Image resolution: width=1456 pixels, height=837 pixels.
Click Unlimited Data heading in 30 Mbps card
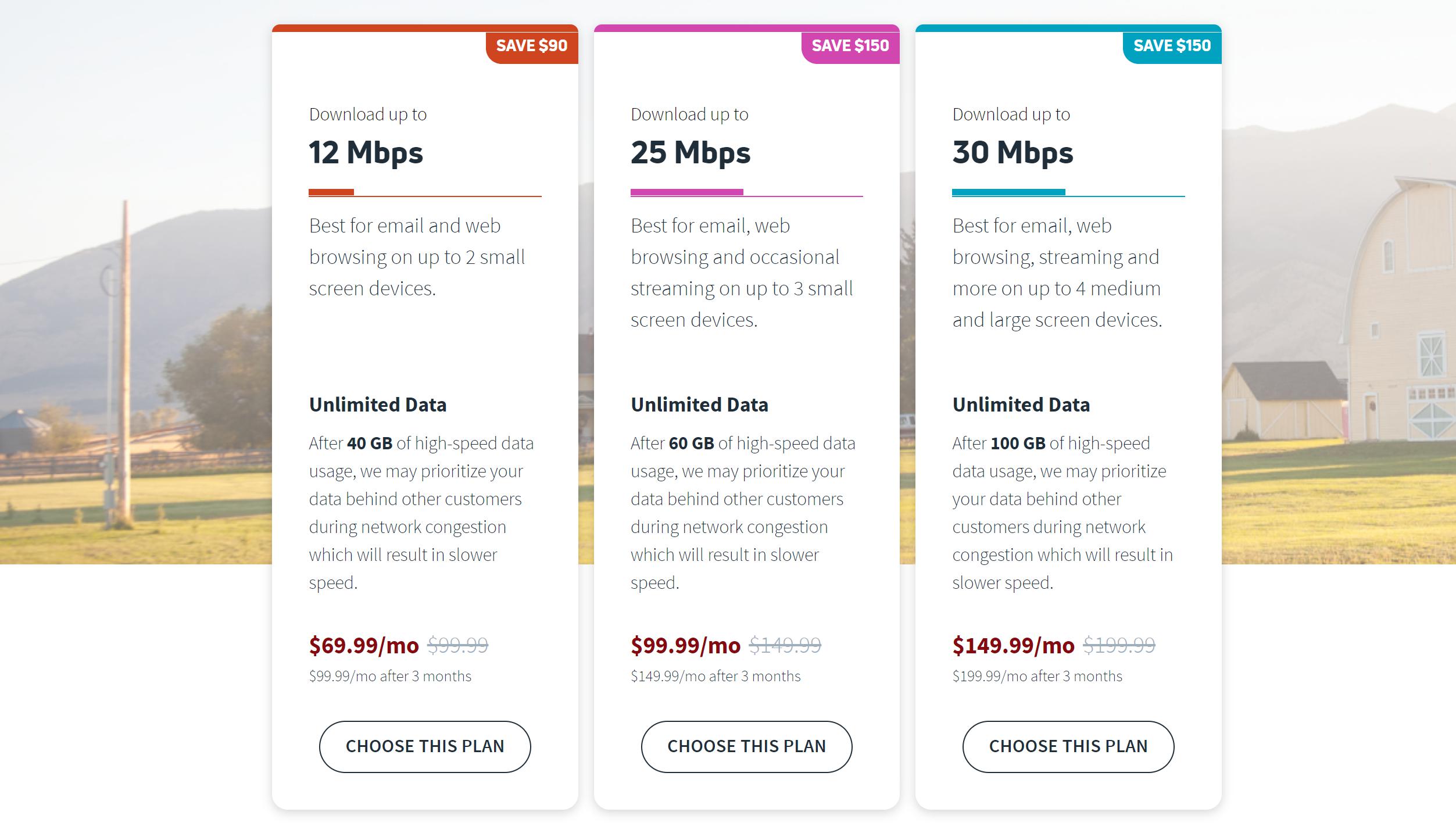click(x=1021, y=405)
